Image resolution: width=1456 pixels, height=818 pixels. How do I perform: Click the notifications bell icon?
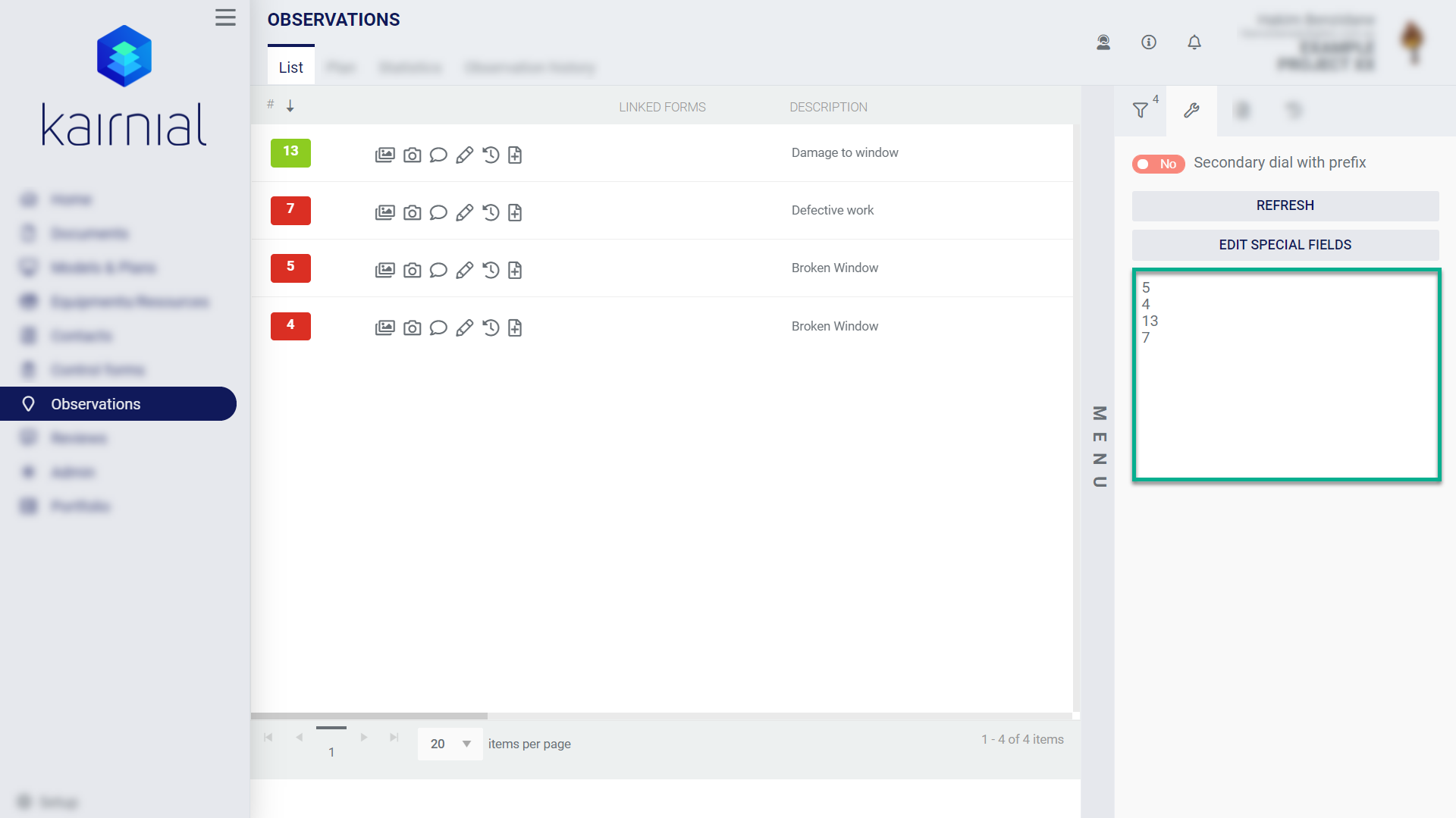1194,42
